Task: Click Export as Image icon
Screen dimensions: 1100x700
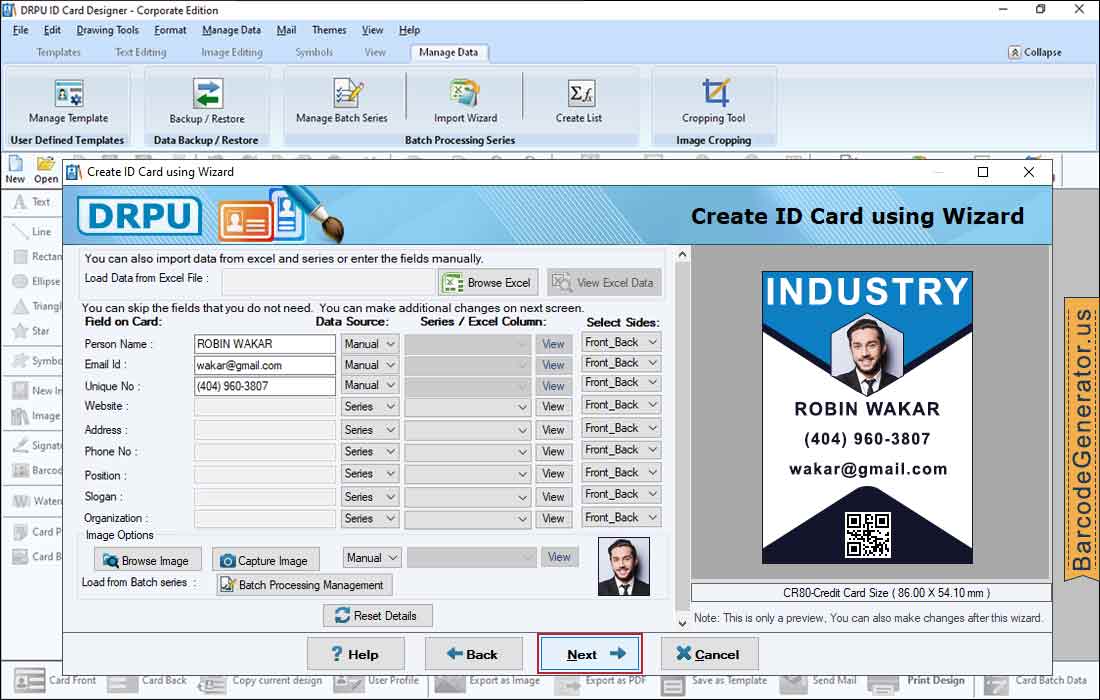Action: [488, 681]
